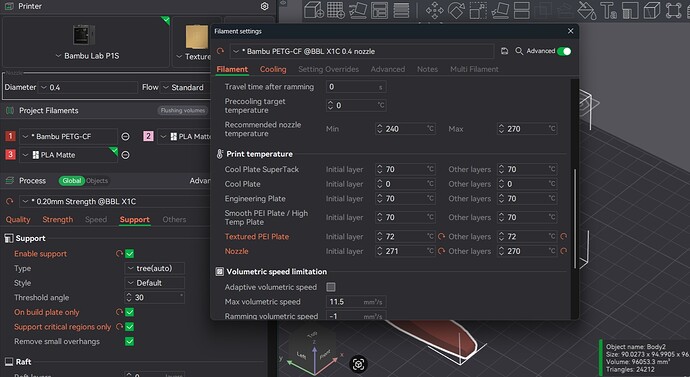
Task: Open the support Type tree(auto) dropdown
Action: pyautogui.click(x=154, y=268)
